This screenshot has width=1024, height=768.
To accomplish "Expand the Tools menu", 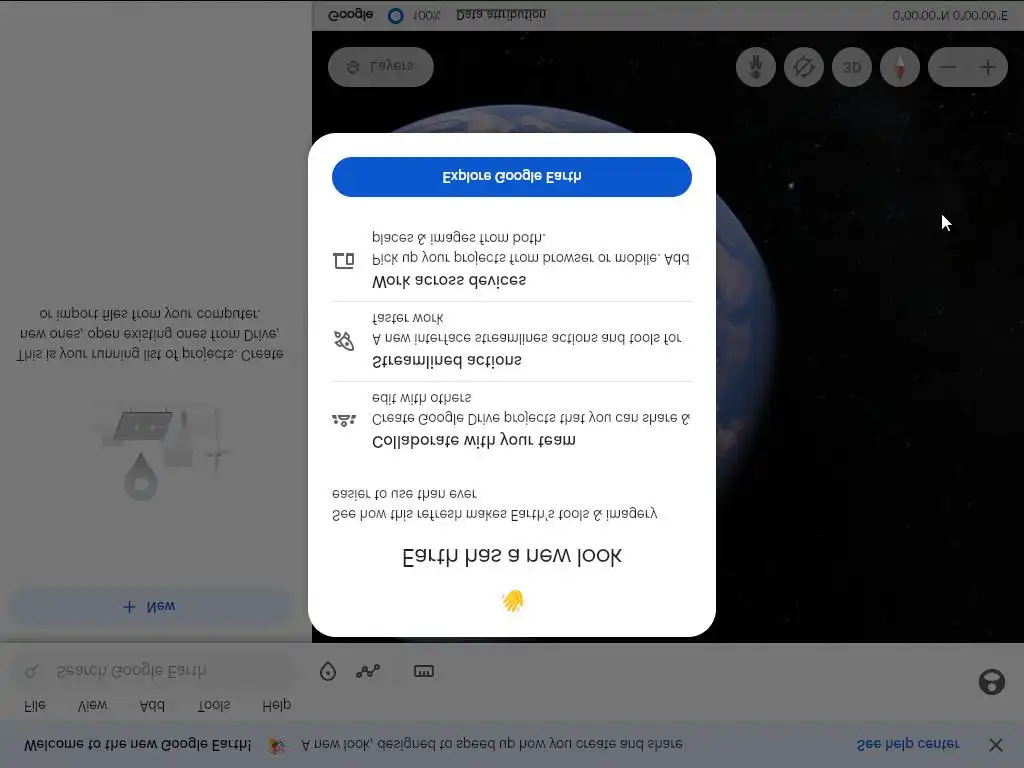I will [x=214, y=705].
